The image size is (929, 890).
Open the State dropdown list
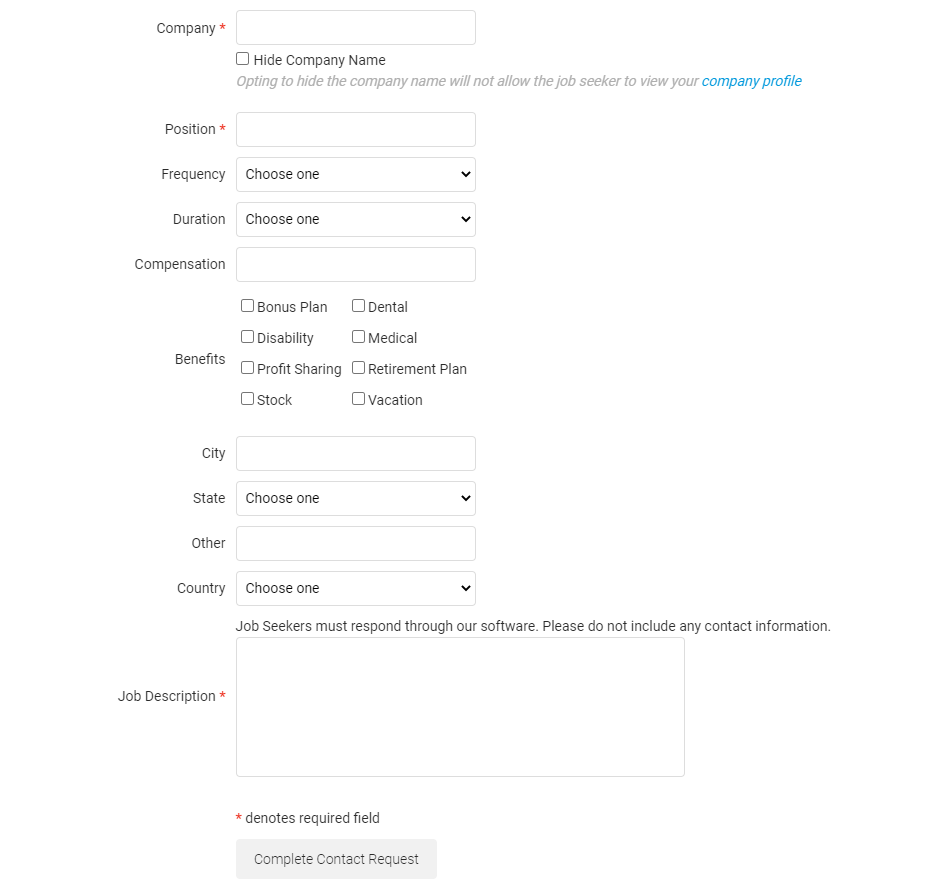355,498
